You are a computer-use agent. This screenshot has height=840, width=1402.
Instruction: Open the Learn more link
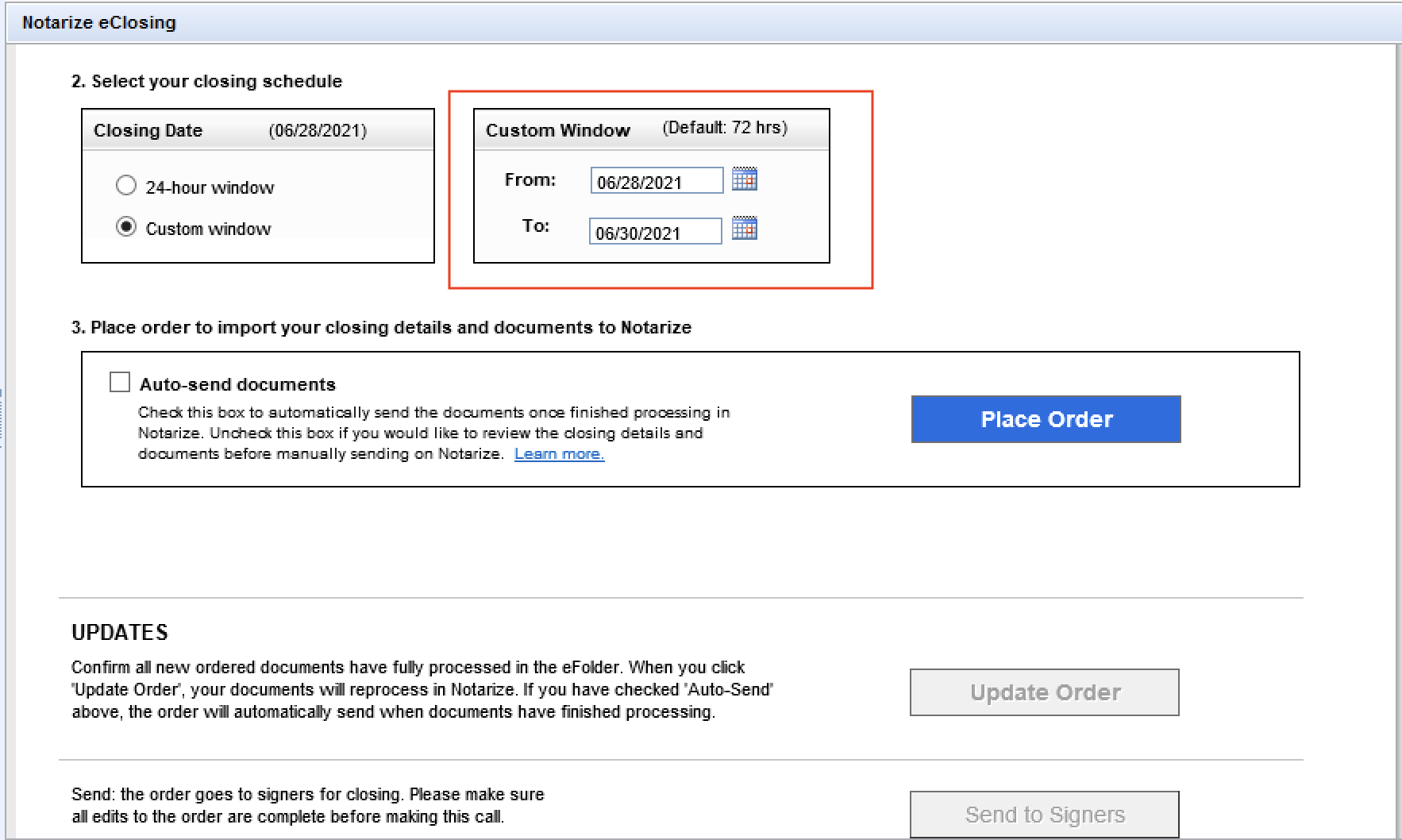pos(559,454)
